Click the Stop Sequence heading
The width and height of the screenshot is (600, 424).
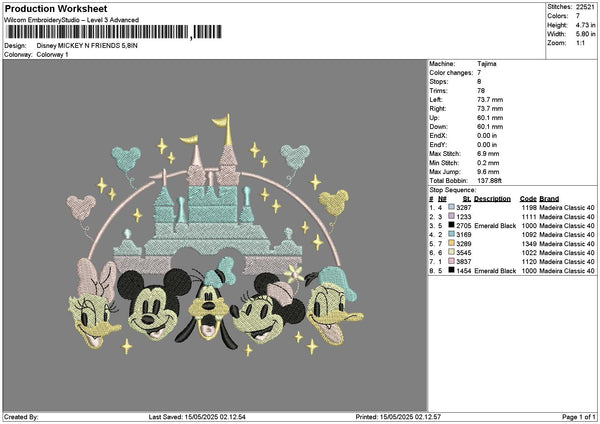[x=453, y=190]
